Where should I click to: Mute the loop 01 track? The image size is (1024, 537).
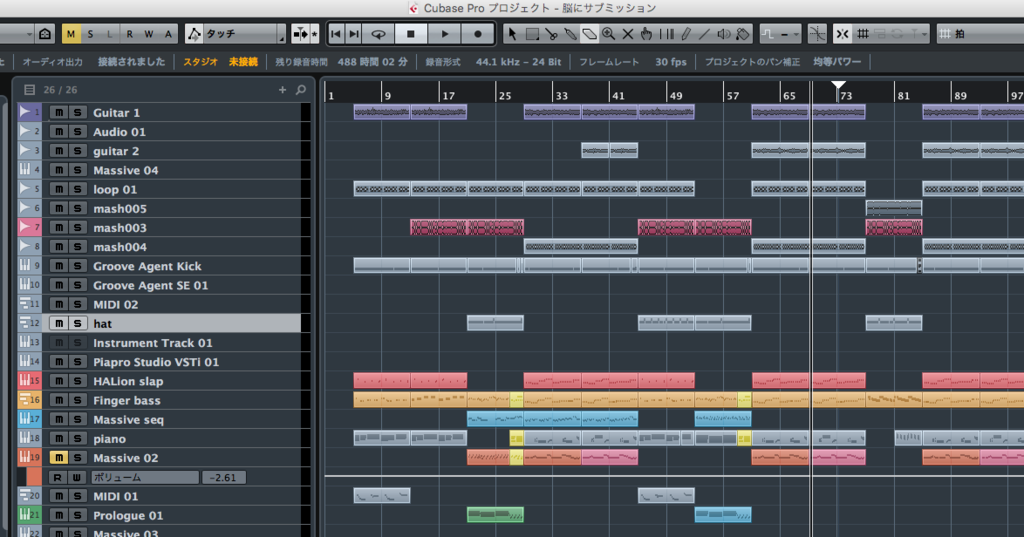coord(59,189)
